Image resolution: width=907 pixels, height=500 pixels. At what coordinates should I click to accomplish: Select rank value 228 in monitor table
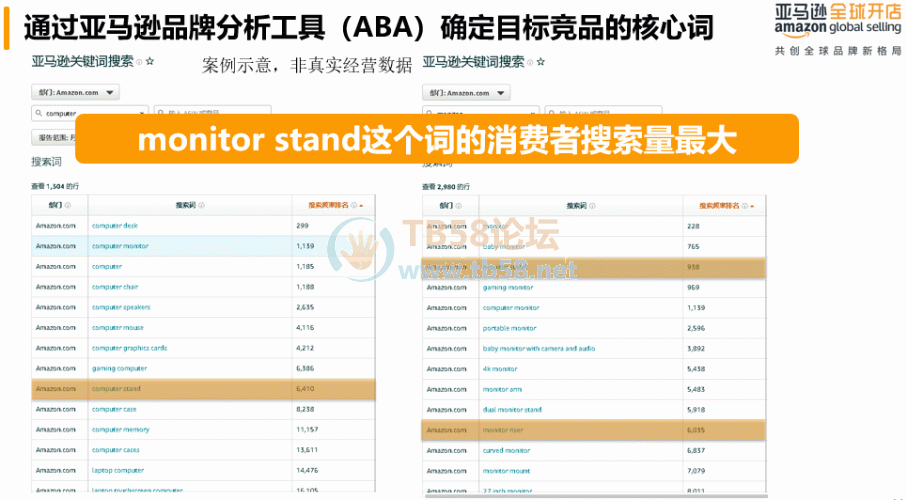[693, 226]
